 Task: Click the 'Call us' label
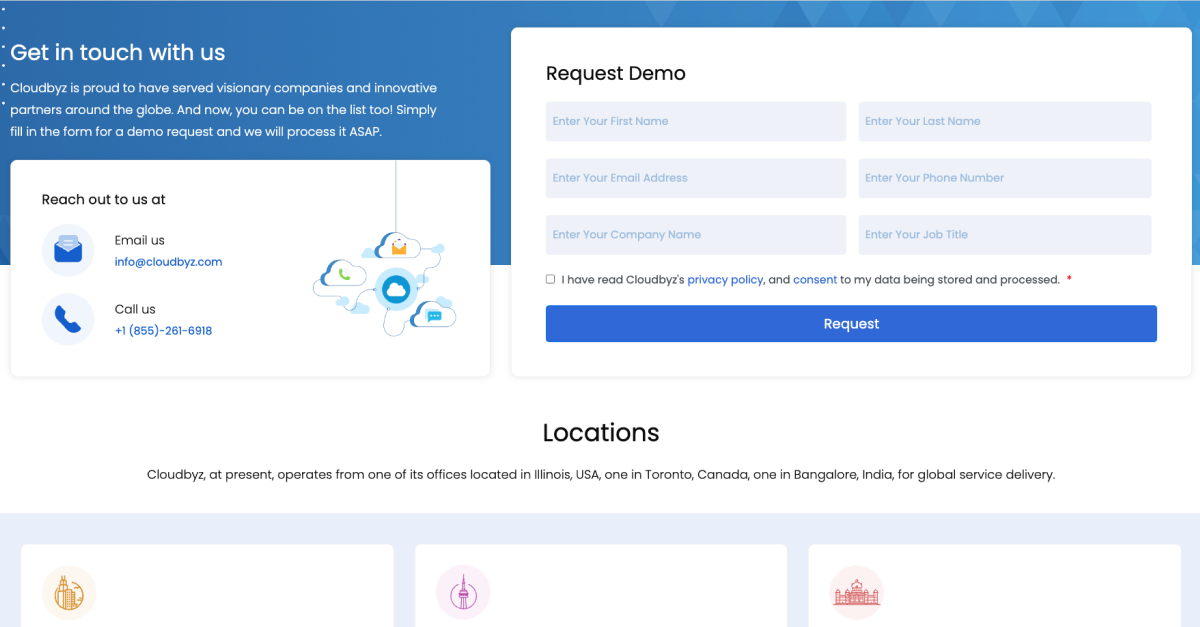click(135, 309)
